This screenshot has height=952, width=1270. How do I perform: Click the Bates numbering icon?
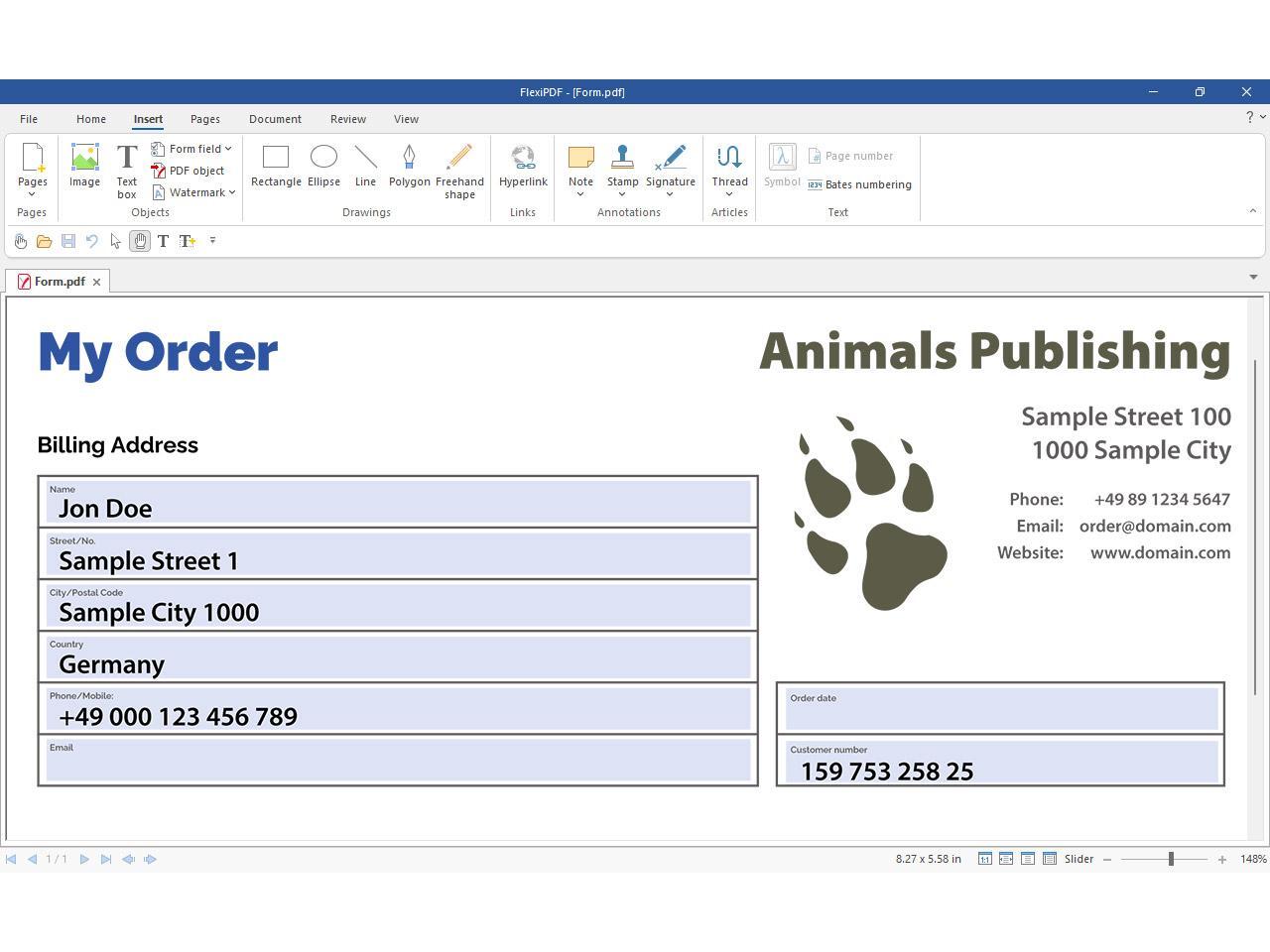[859, 184]
